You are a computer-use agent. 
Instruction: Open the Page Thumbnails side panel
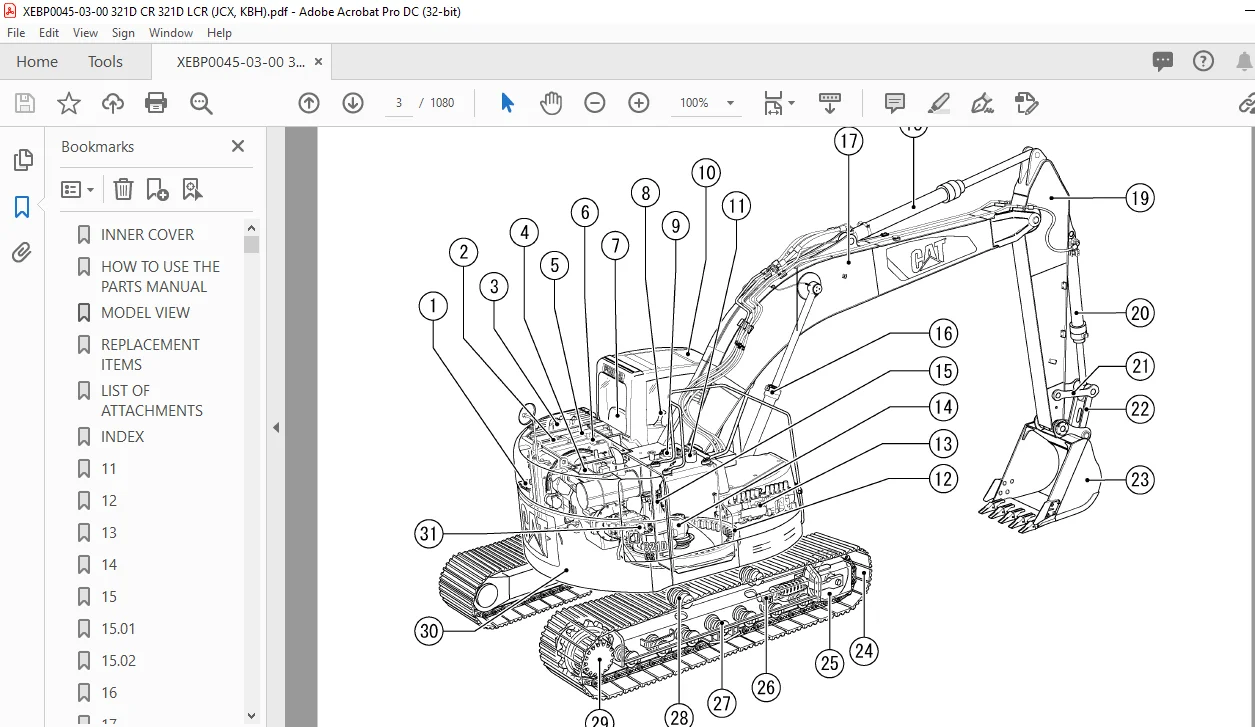tap(22, 160)
